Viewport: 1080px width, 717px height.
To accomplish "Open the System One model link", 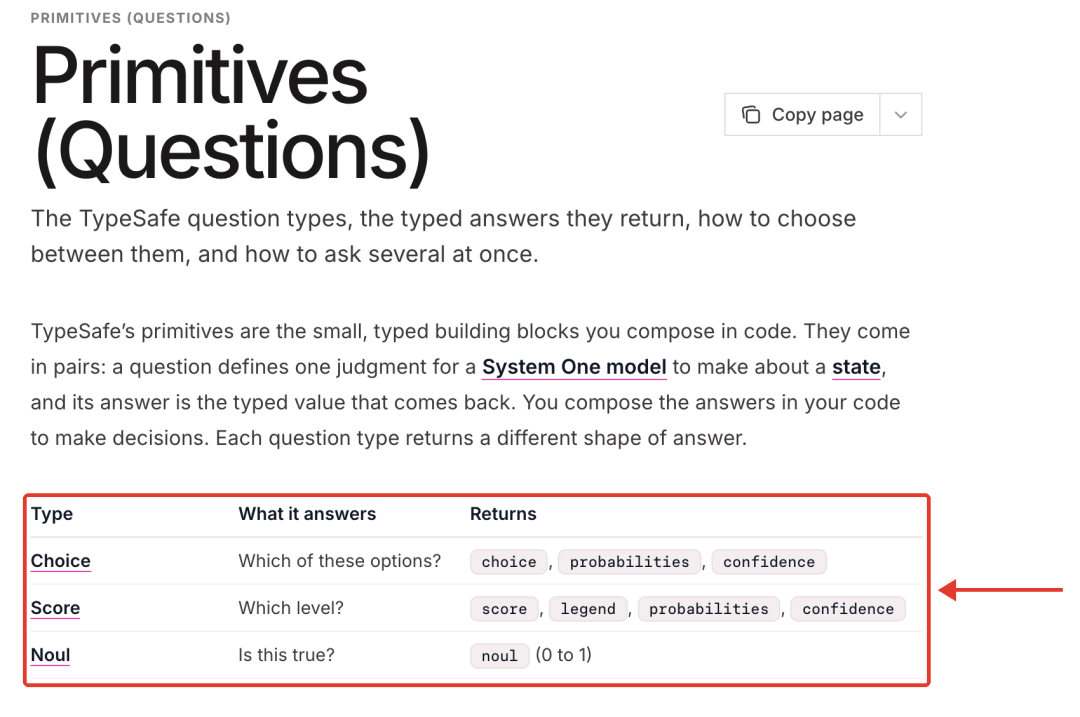I will (574, 367).
